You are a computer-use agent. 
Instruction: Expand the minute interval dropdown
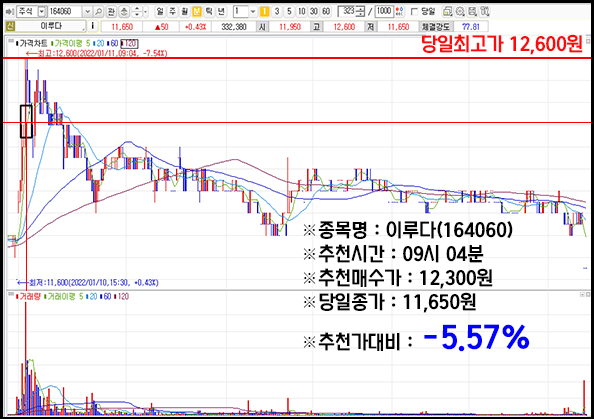click(253, 11)
